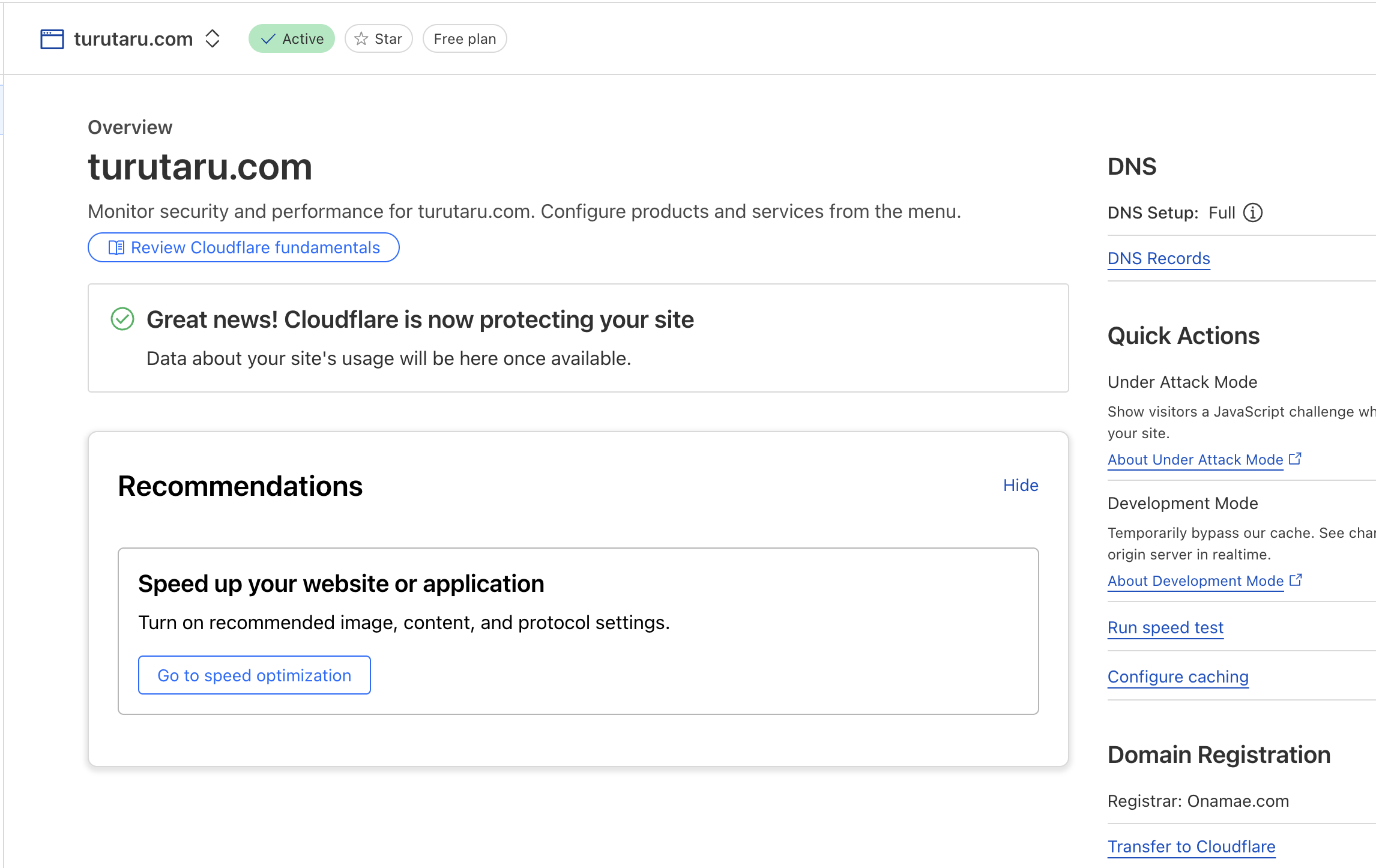Click Transfer to Cloudflare link
The height and width of the screenshot is (868, 1376).
tap(1192, 847)
